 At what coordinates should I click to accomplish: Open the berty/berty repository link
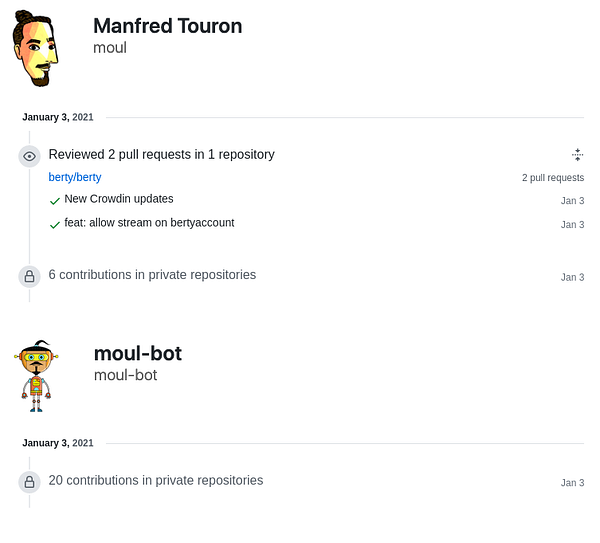[75, 177]
